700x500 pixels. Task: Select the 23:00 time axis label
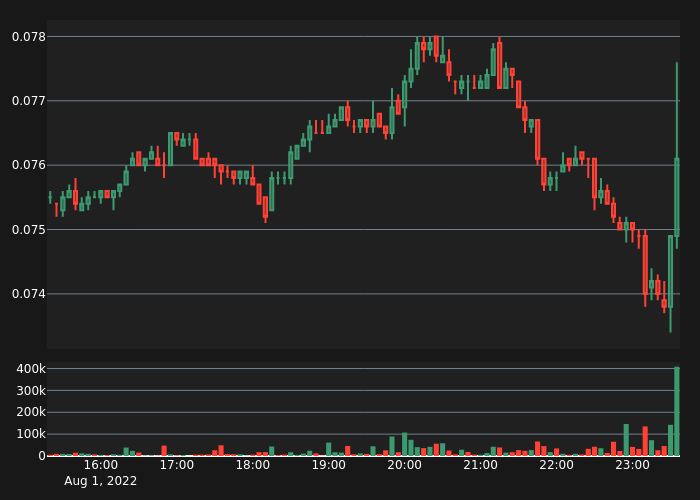click(632, 465)
